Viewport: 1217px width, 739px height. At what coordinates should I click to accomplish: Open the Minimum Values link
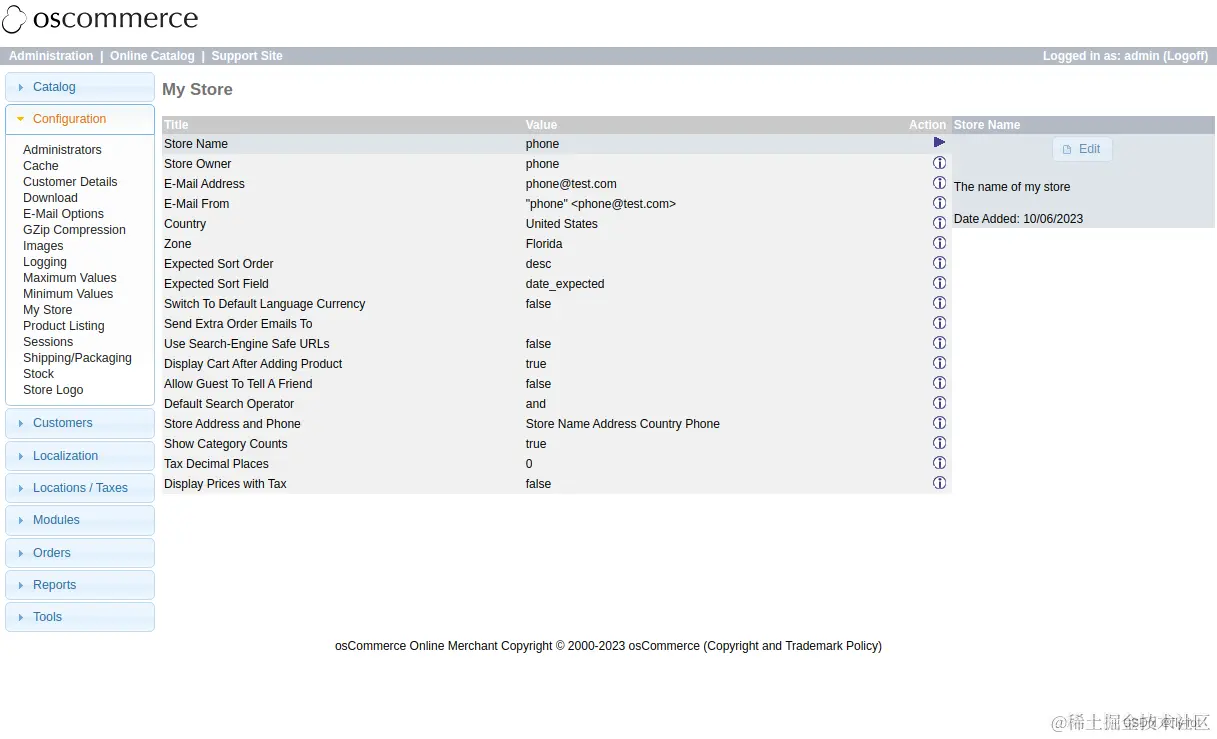[x=68, y=294]
